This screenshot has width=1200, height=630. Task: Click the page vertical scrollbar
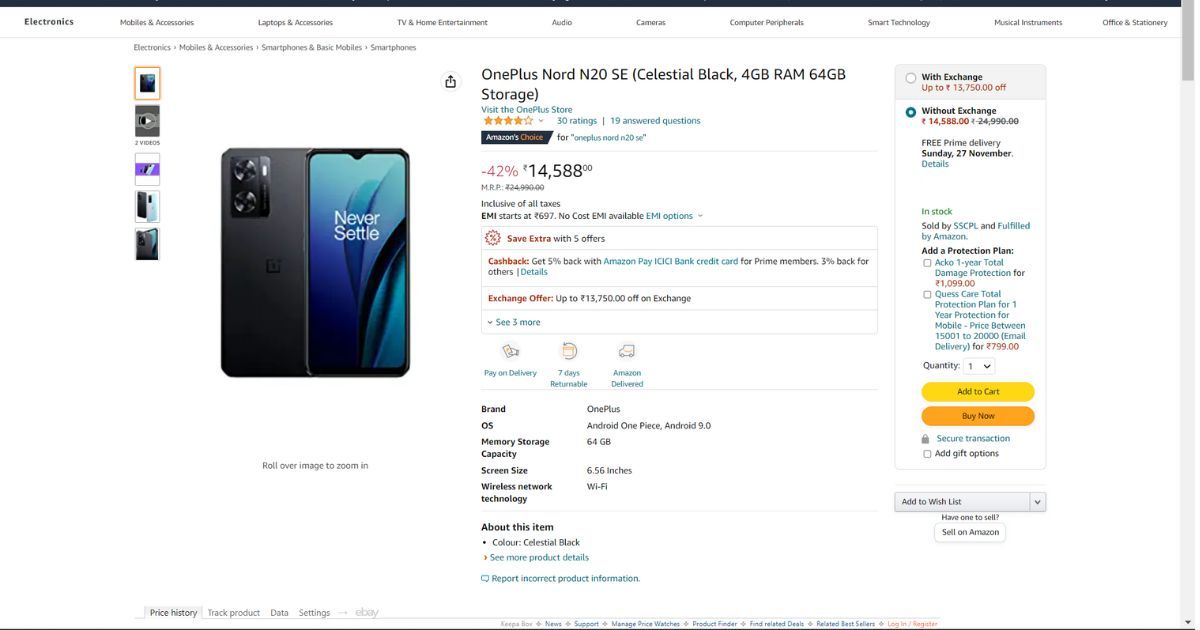pyautogui.click(x=1188, y=315)
